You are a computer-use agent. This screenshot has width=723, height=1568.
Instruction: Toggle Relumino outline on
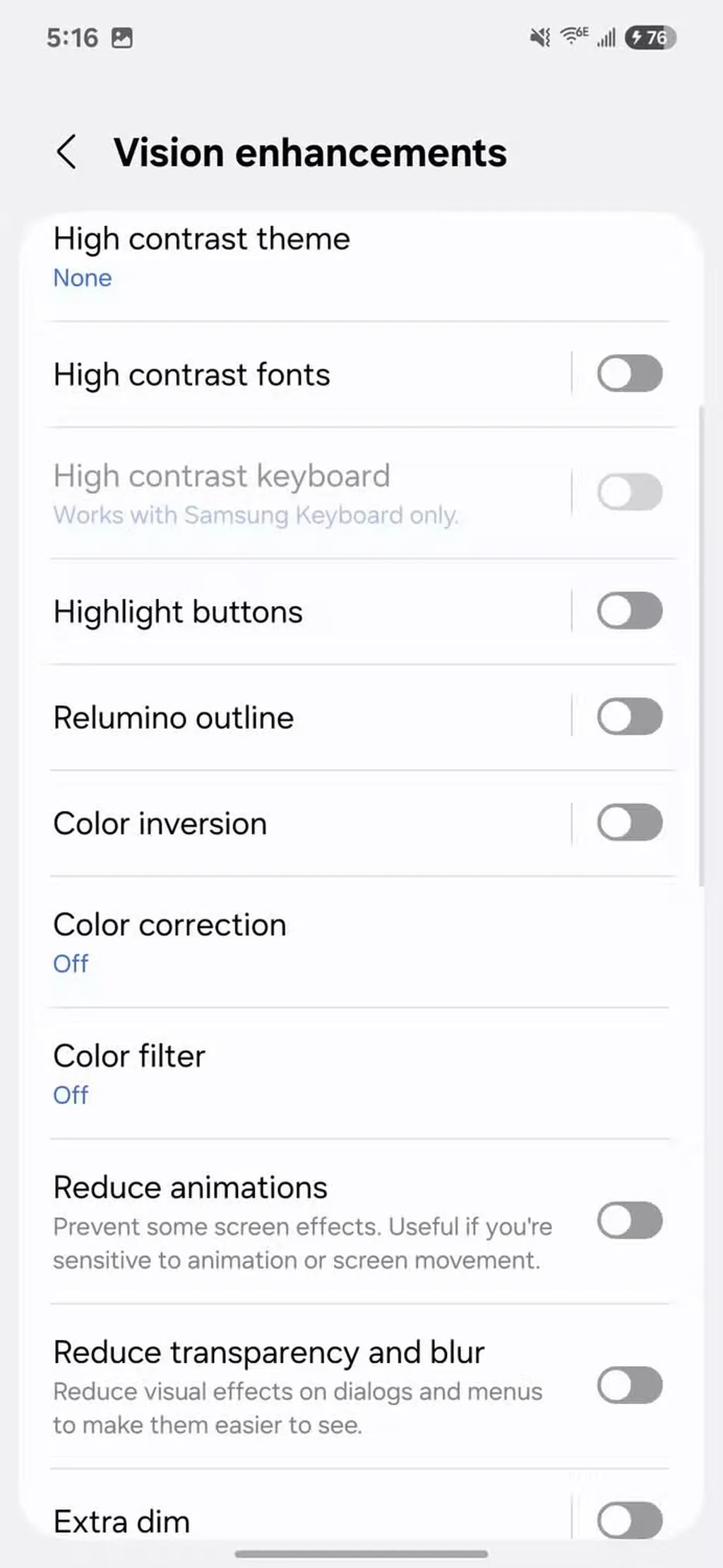point(629,717)
